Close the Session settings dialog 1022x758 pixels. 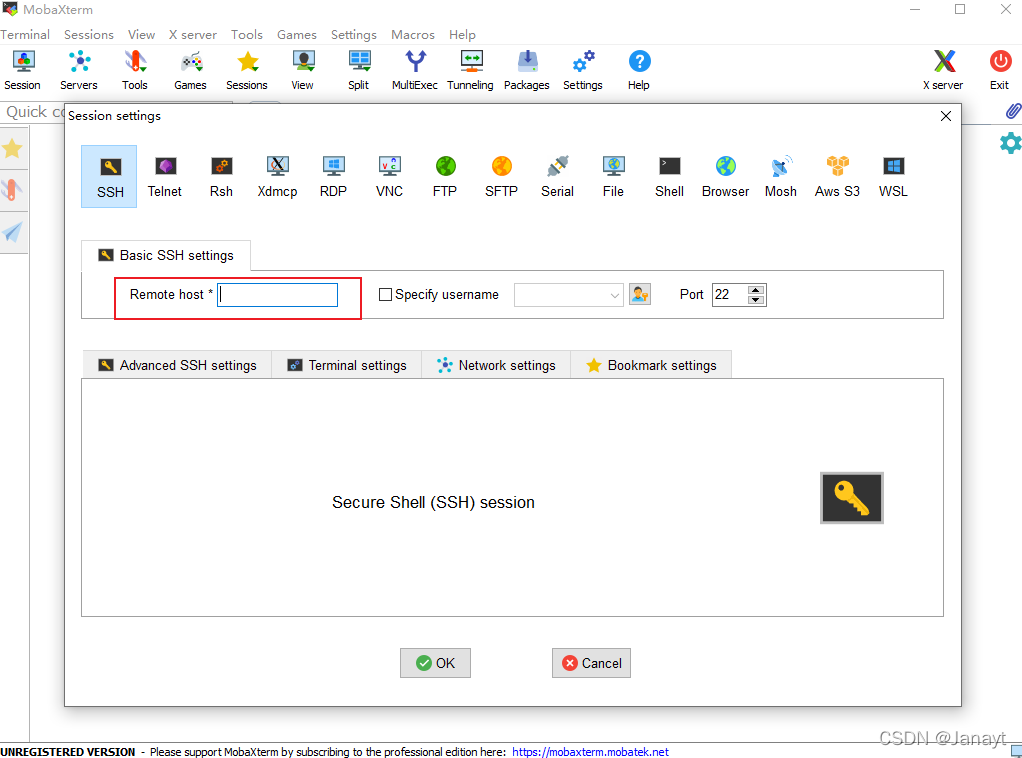(x=946, y=116)
